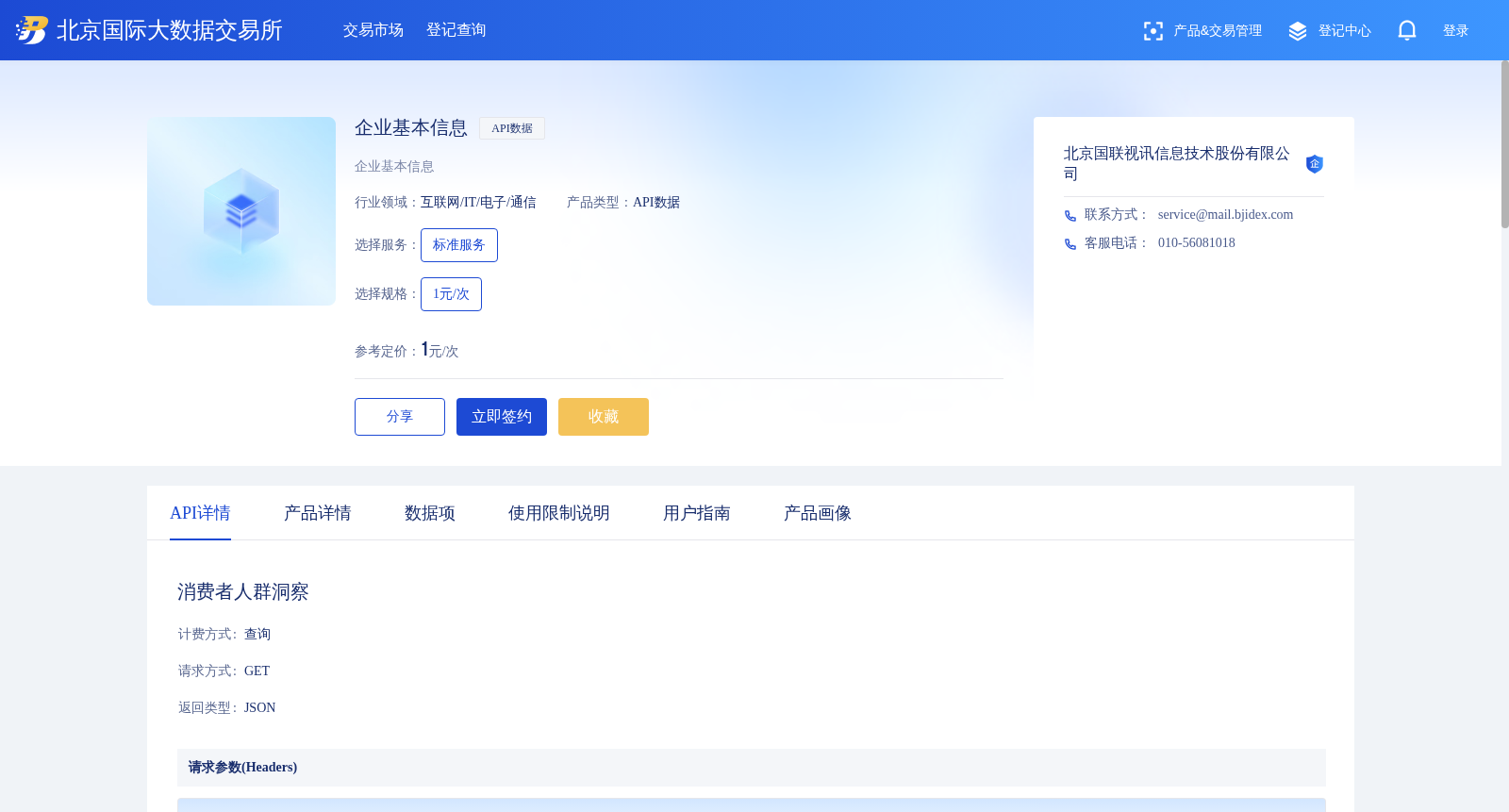The image size is (1509, 812).
Task: Click the 北京国际大数据交易所 site title
Action: [170, 30]
